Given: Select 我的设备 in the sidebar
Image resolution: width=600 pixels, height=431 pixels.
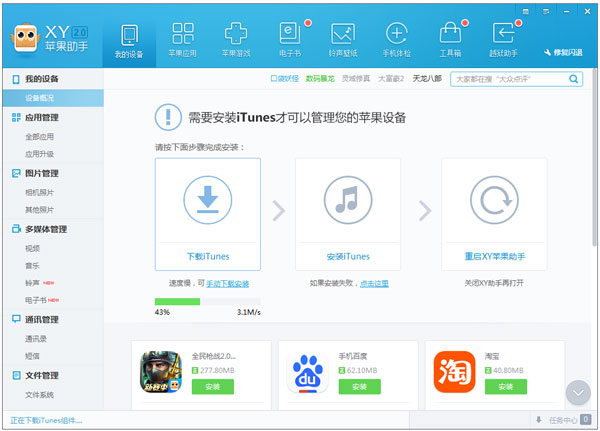Looking at the screenshot, I should [42, 79].
